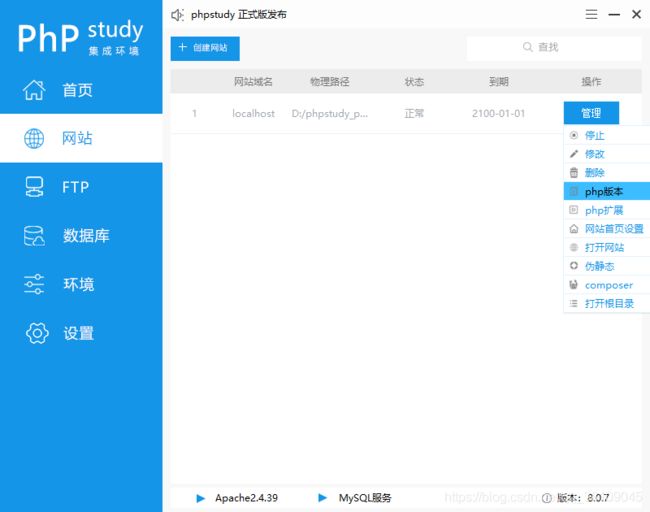Screen dimensions: 650x512
Task: Click the 网站域名 column header
Action: click(x=253, y=82)
